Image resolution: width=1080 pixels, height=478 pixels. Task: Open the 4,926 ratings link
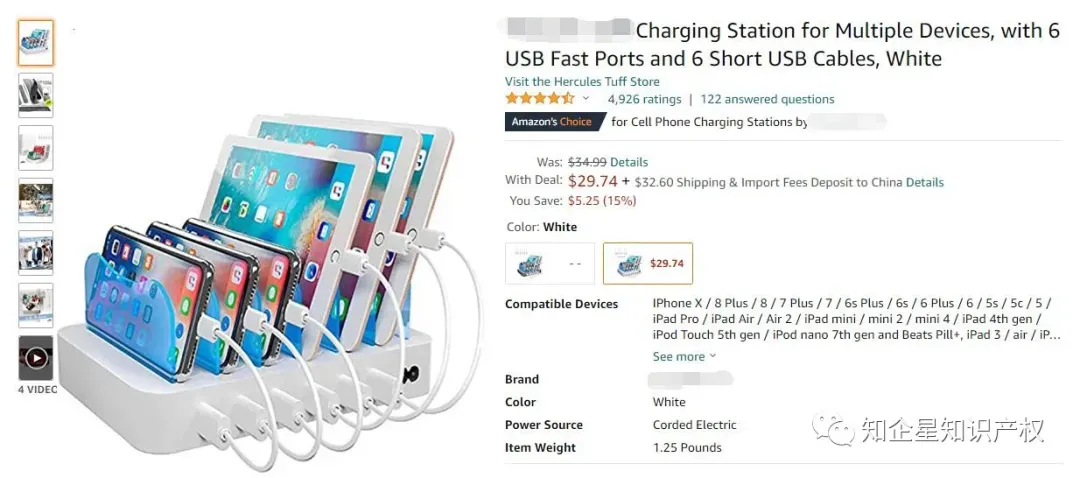(x=644, y=99)
